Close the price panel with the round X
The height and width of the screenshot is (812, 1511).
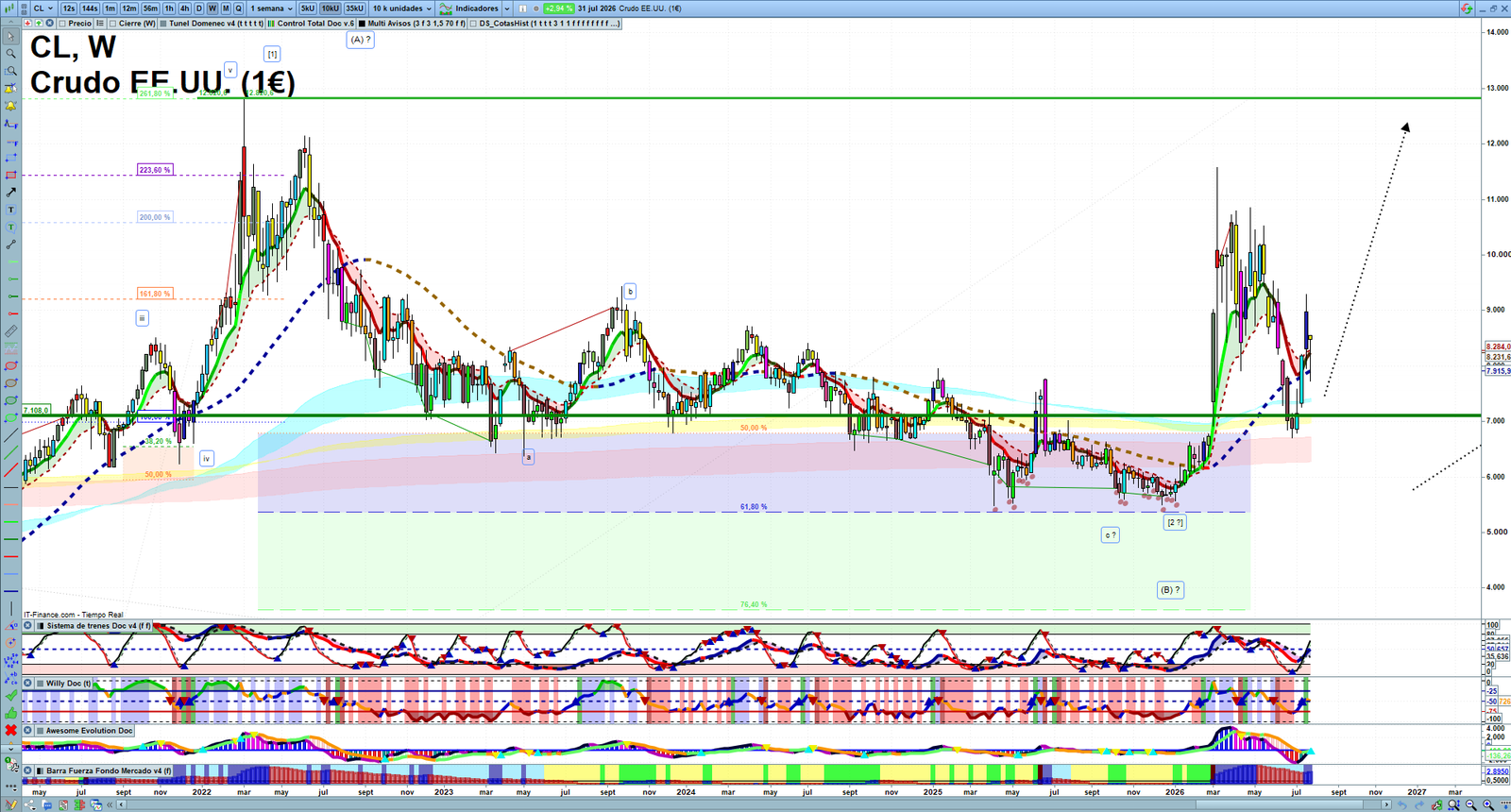[x=49, y=23]
